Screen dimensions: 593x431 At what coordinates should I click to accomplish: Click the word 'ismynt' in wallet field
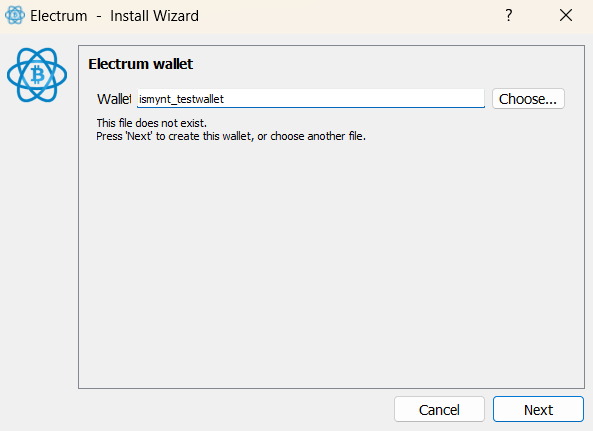tap(155, 99)
